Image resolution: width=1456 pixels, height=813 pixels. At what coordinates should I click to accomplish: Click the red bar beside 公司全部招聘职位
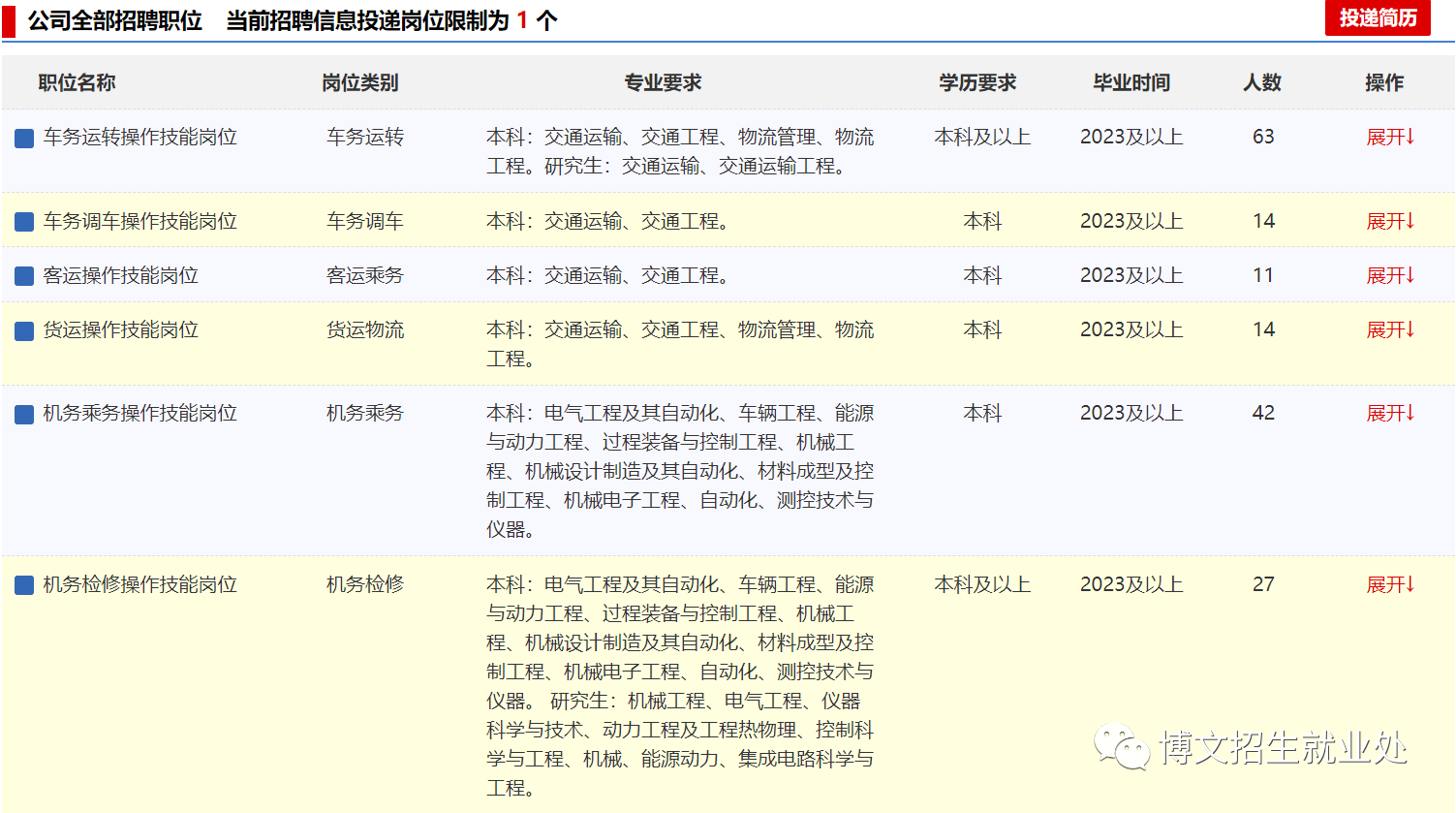pos(9,21)
